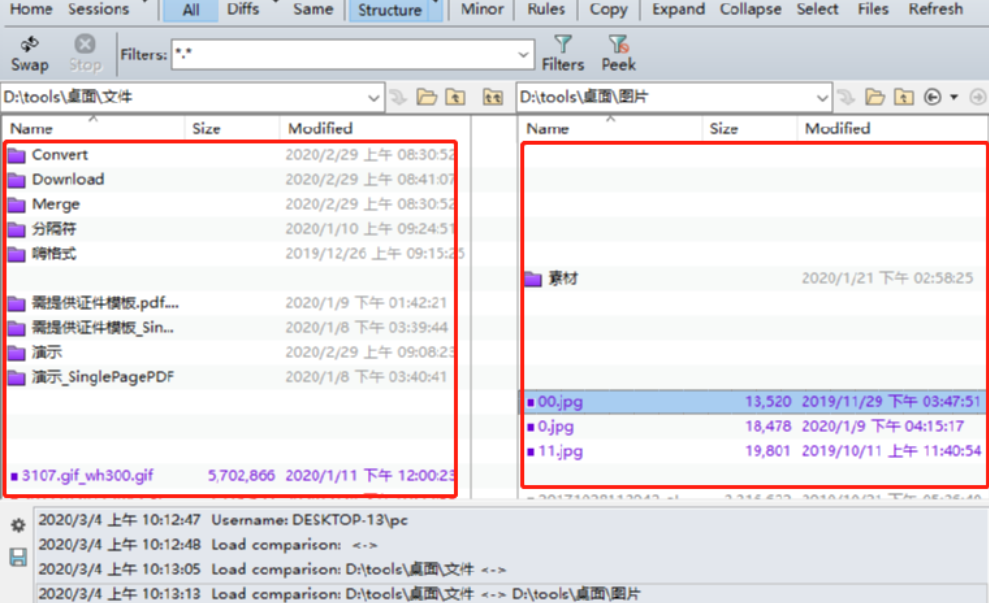This screenshot has width=989, height=603.
Task: Select the 11.jpg file row
Action: point(754,452)
